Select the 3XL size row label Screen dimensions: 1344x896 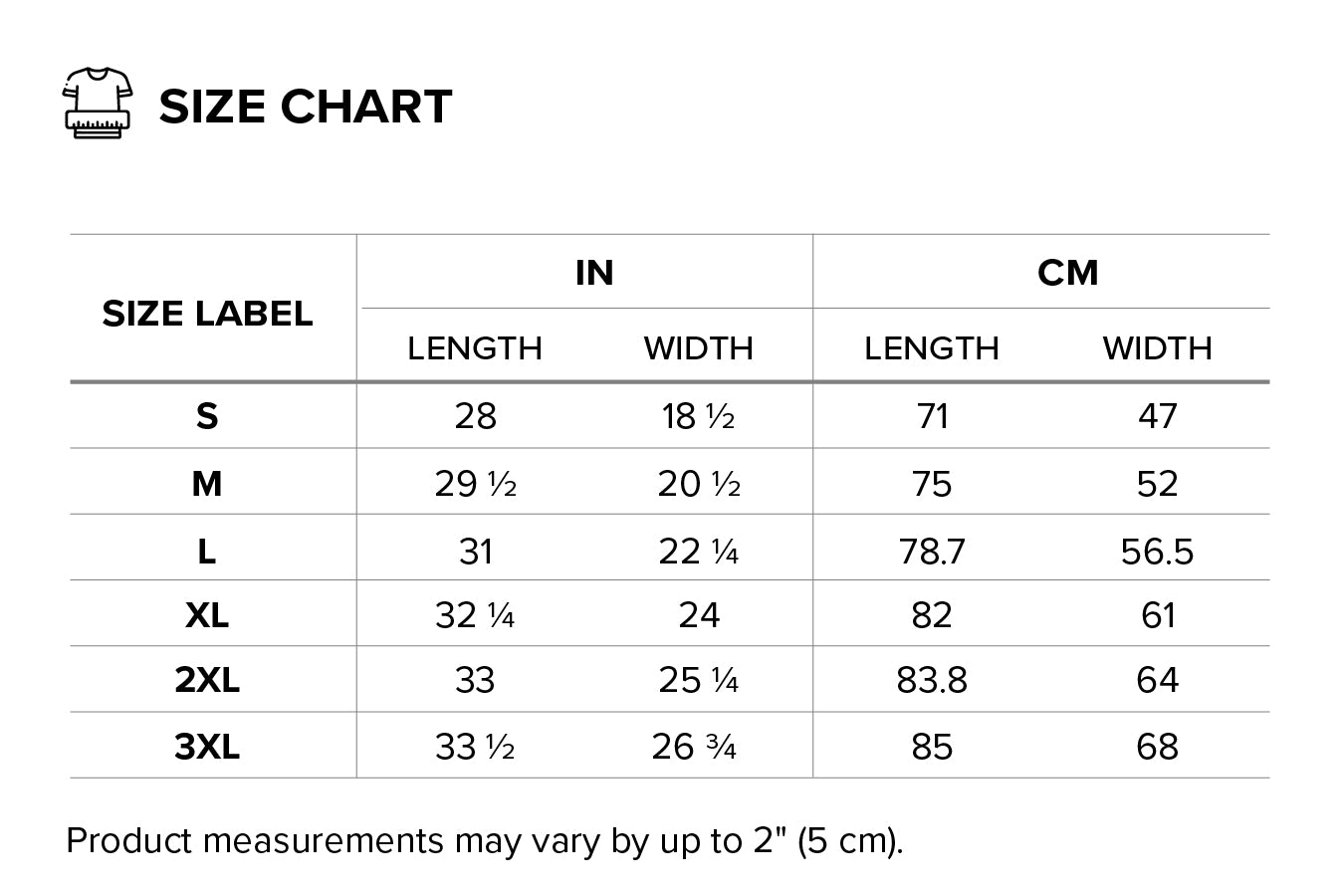(x=207, y=746)
